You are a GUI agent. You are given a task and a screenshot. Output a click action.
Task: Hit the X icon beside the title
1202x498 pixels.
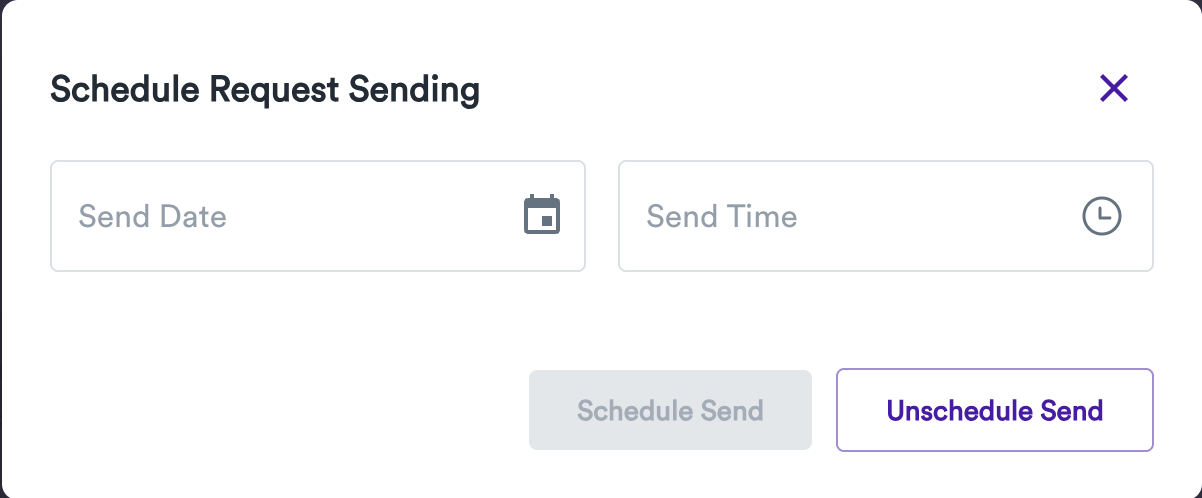(1113, 89)
